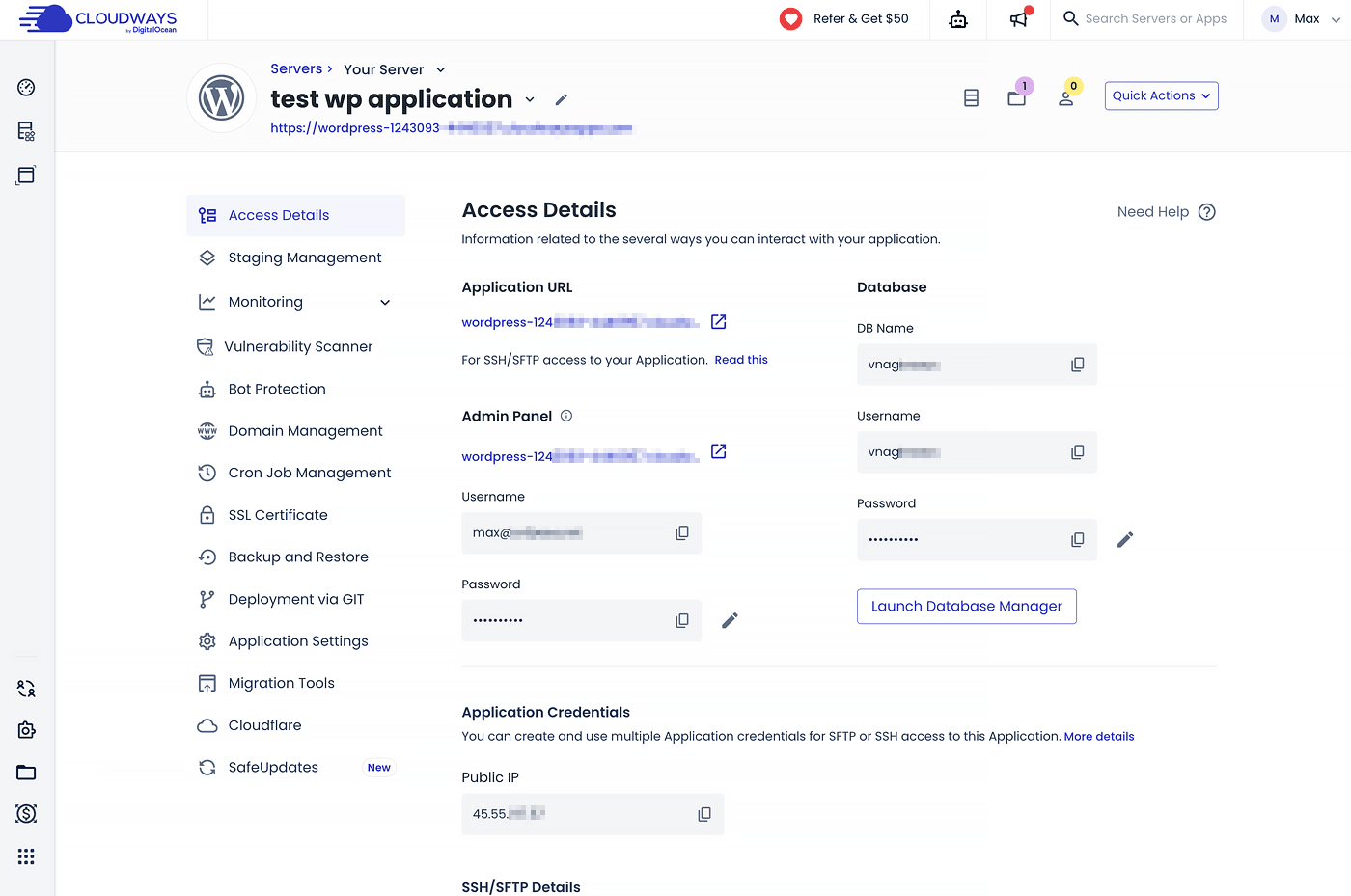Screen dimensions: 1351x896
Task: Open the applications icon in left rail
Action: (26, 175)
